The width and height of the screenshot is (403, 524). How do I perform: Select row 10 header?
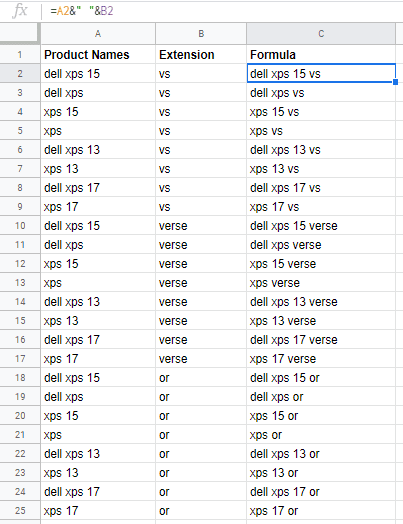click(x=20, y=226)
